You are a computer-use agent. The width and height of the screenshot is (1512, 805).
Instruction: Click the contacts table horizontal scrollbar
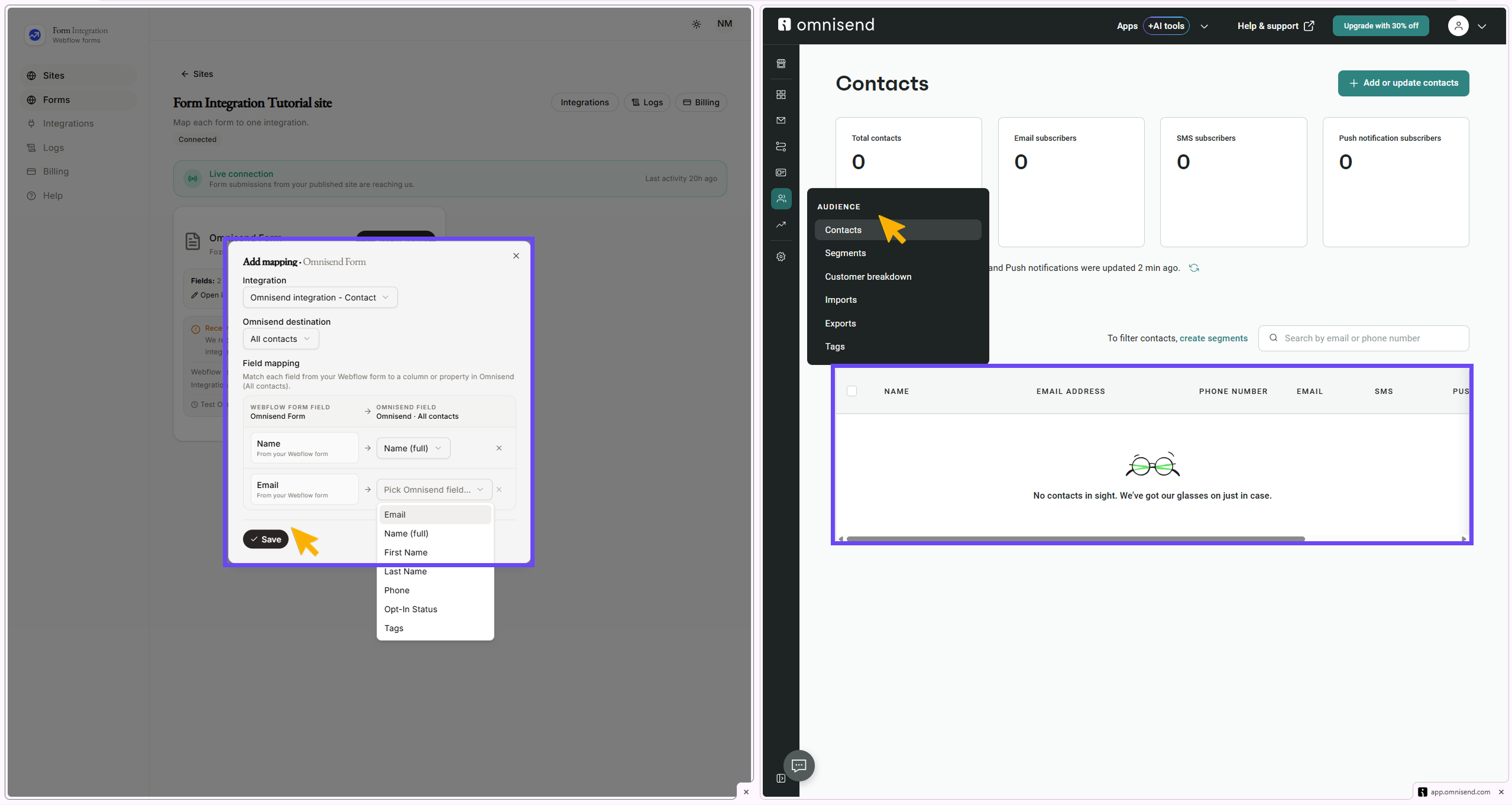(1075, 539)
